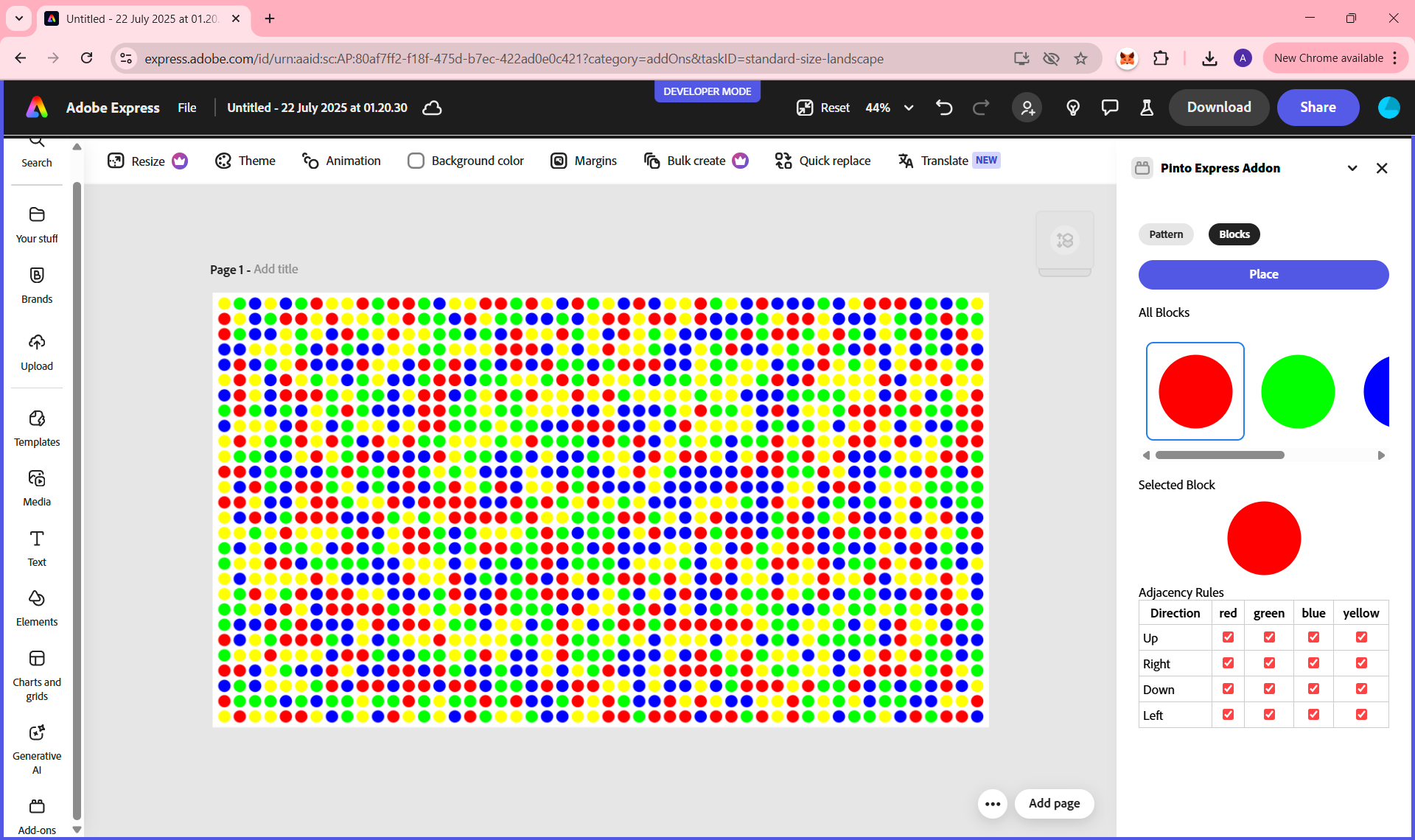Open the comments speech bubble icon

[1109, 108]
